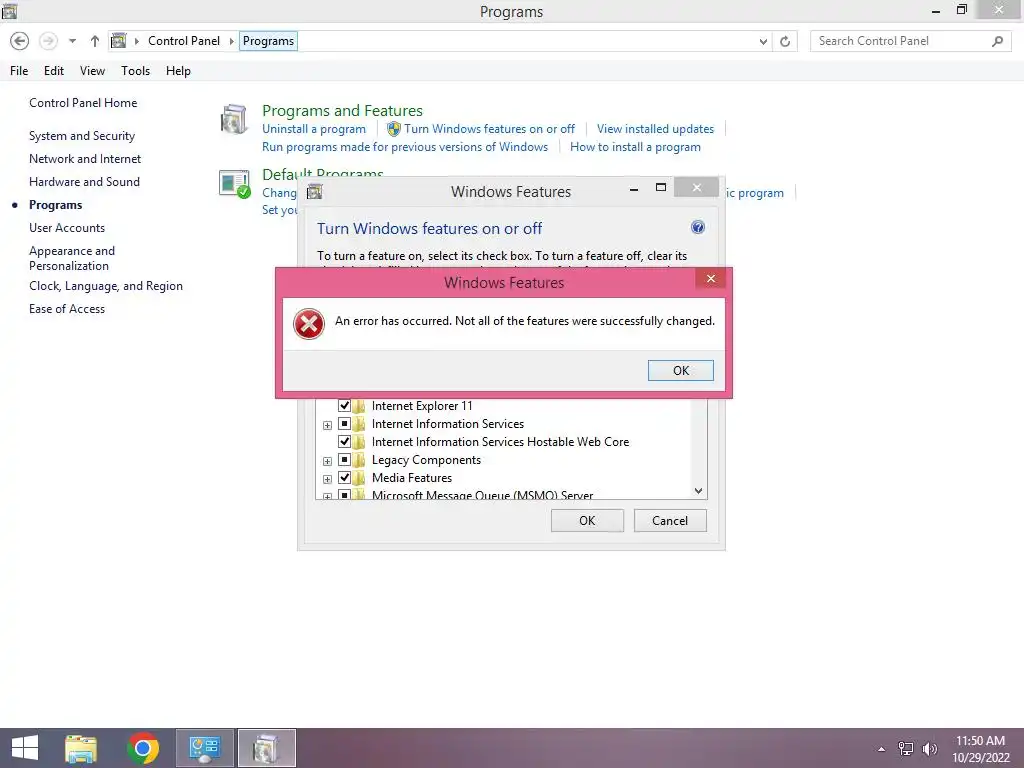The height and width of the screenshot is (768, 1024).
Task: Switch to Control Panel taskbar button
Action: point(204,748)
